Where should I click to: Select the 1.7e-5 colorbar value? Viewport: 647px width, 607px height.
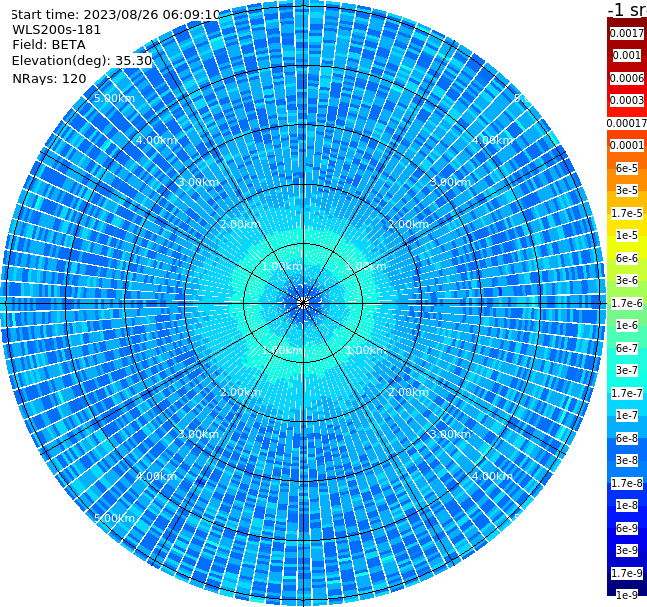click(x=627, y=213)
